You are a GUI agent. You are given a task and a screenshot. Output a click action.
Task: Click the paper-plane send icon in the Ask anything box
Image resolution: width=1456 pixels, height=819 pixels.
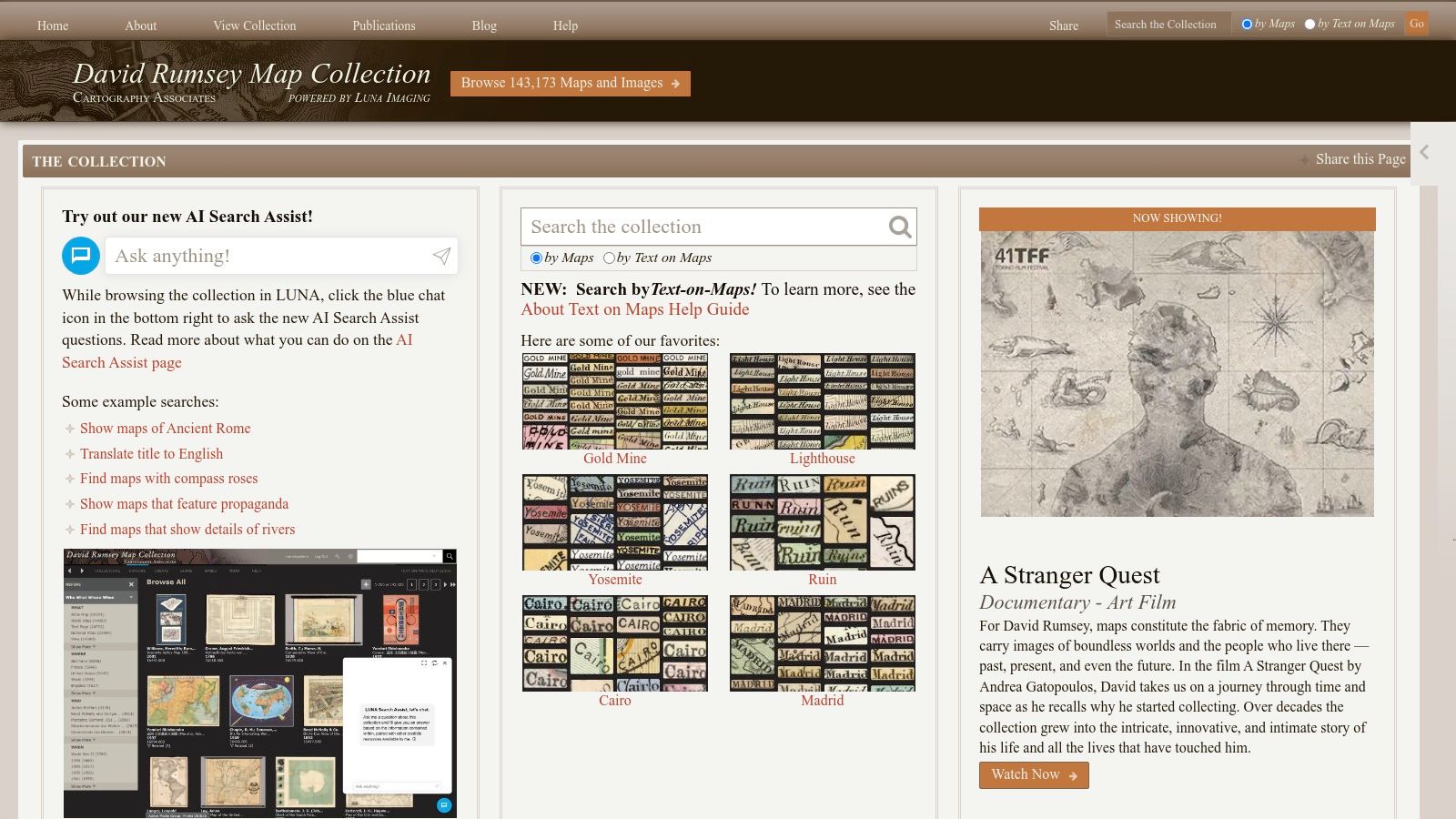[442, 256]
